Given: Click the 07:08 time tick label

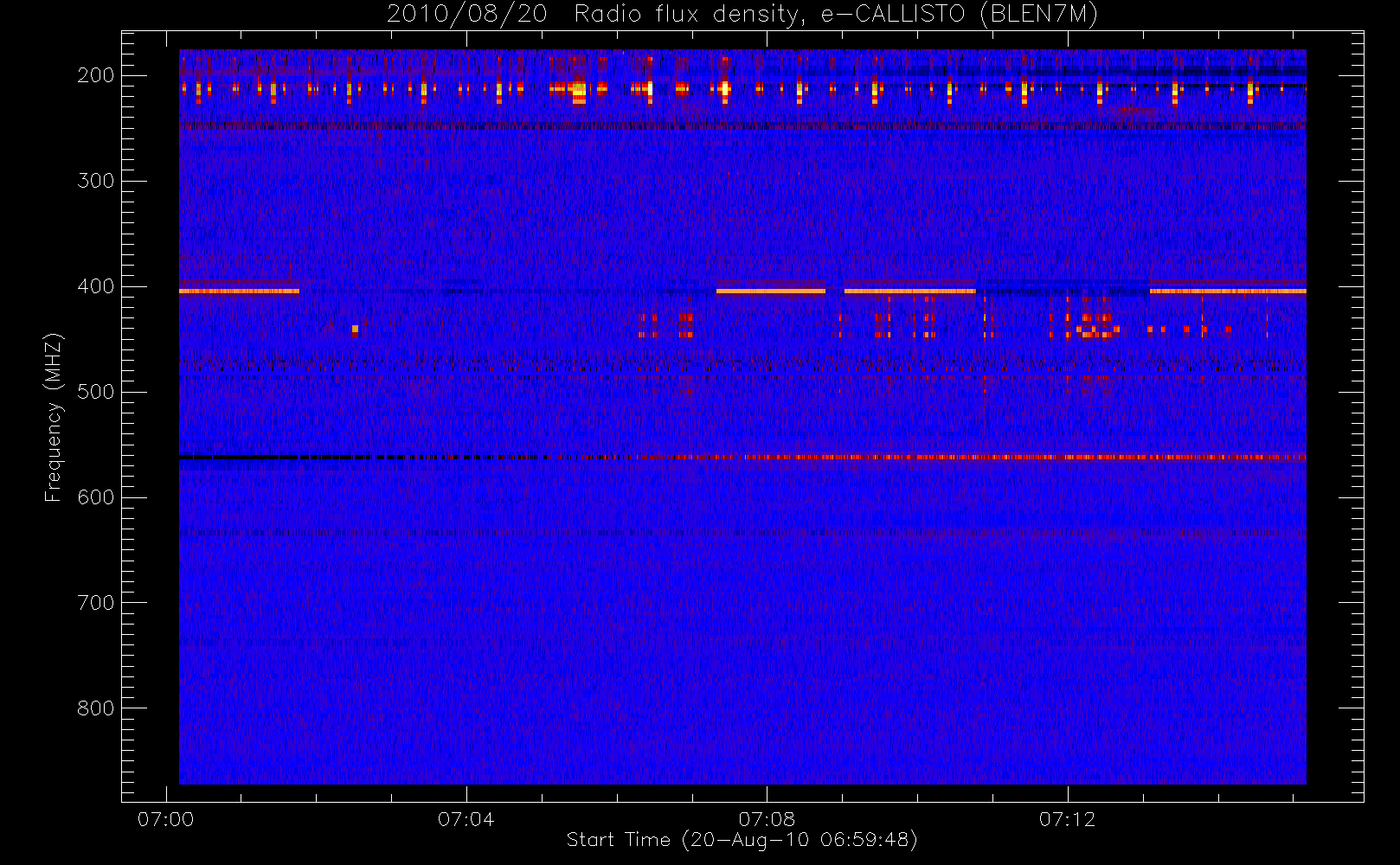Looking at the screenshot, I should 767,819.
